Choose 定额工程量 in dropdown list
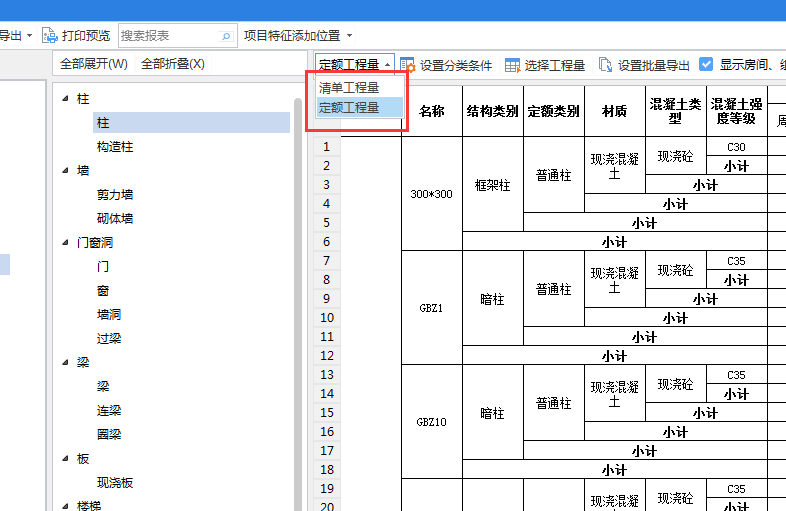Viewport: 786px width, 511px height. pyautogui.click(x=359, y=107)
